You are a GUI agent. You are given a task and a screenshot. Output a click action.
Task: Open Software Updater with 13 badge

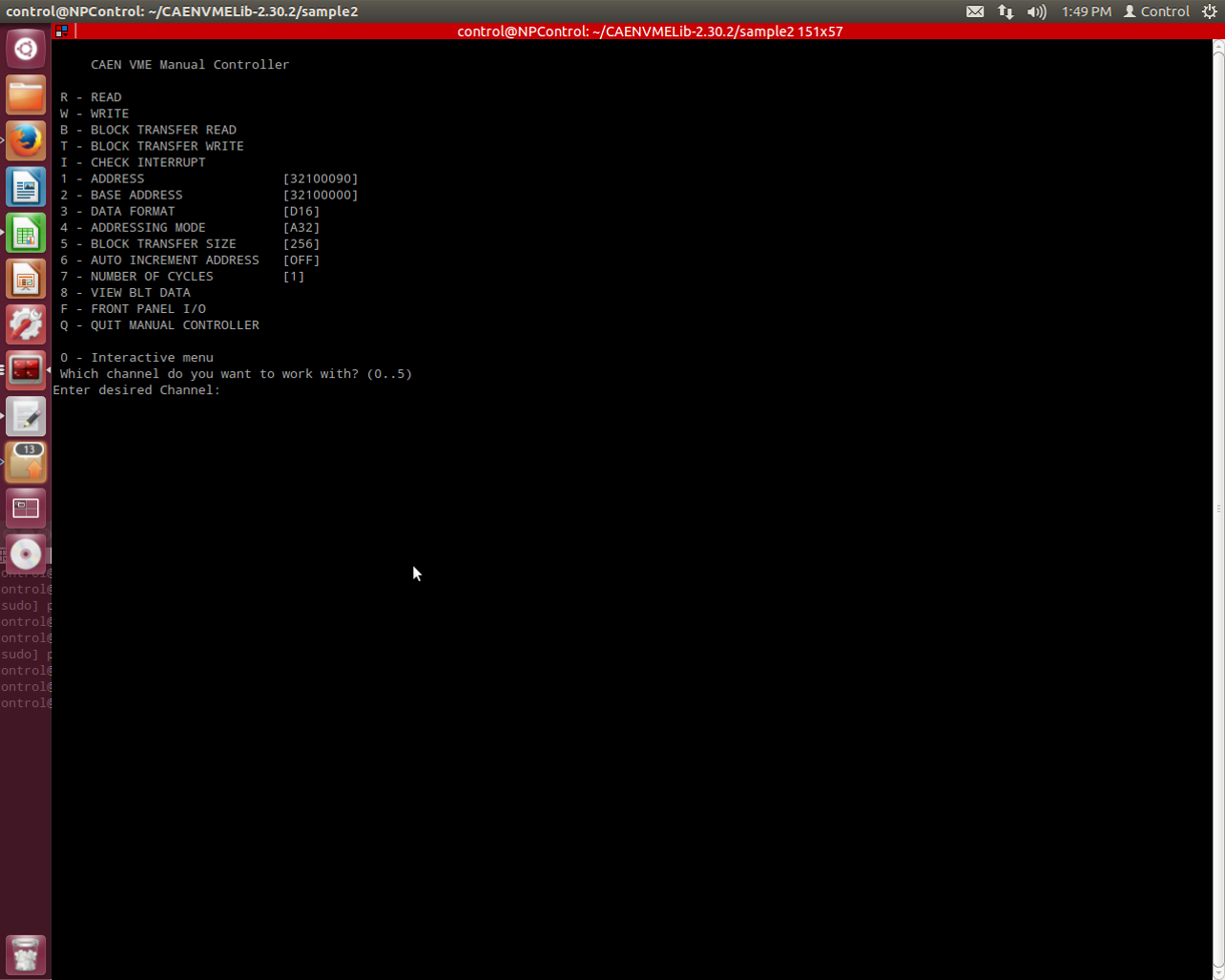[26, 462]
